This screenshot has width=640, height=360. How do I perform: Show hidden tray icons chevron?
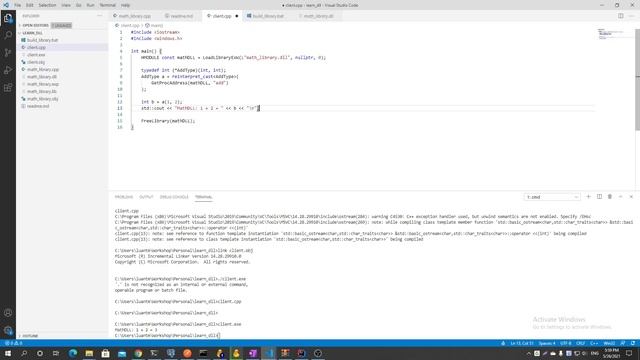tap(529, 353)
